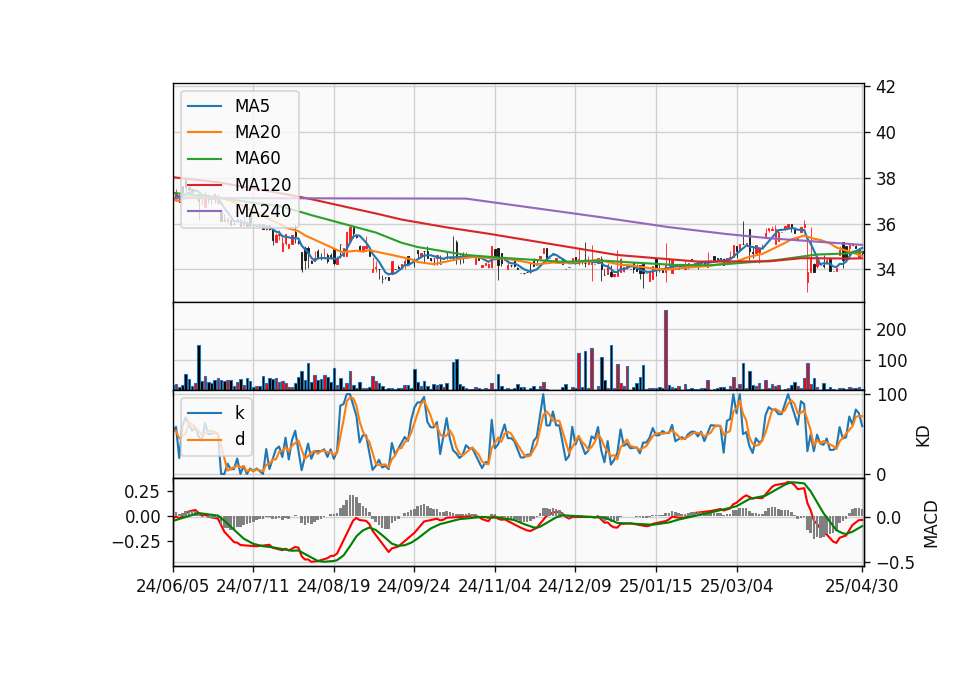Click the price axis value 34

pyautogui.click(x=886, y=270)
